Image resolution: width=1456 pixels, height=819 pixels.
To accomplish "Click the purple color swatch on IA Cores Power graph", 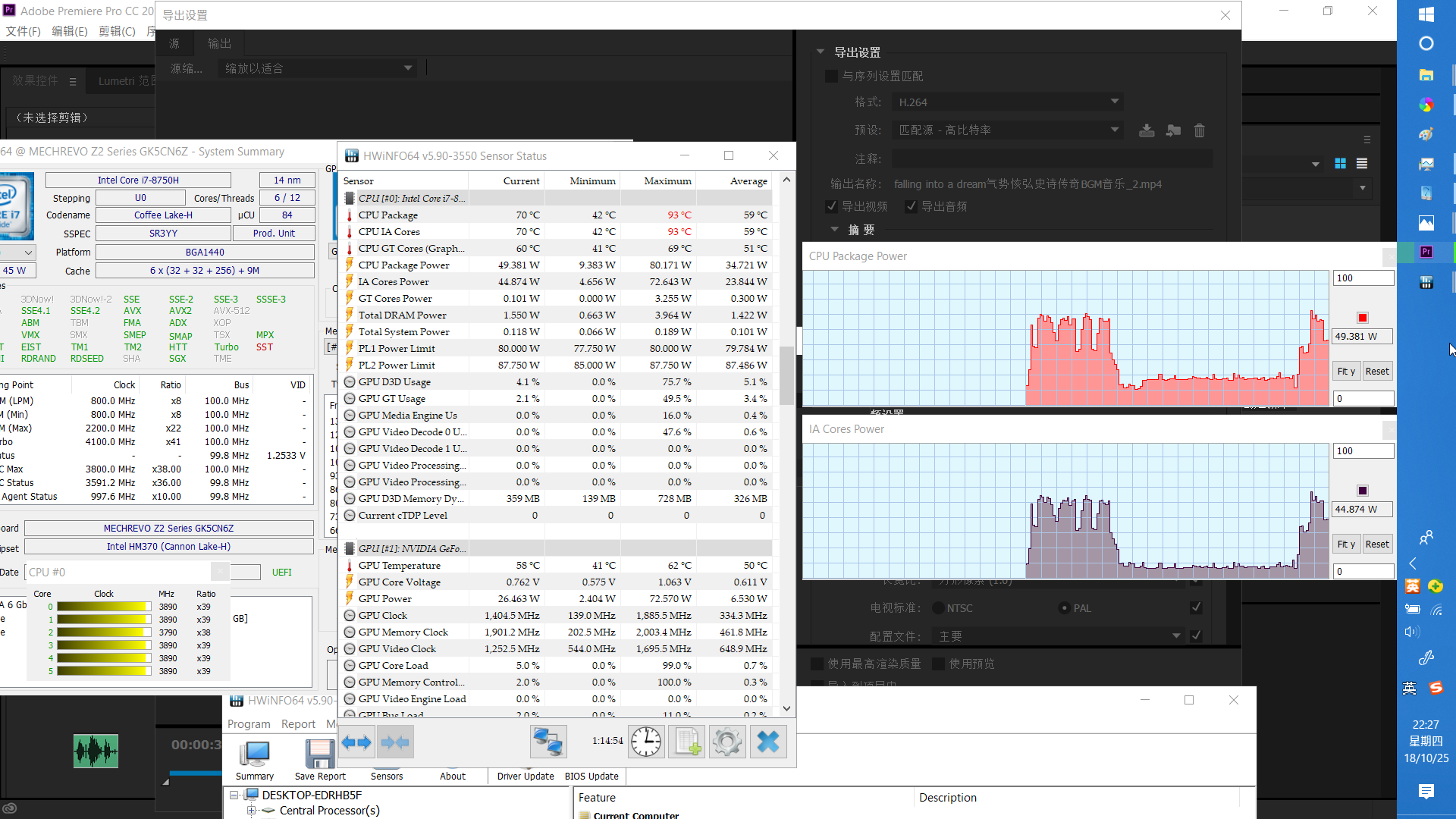I will [x=1363, y=491].
